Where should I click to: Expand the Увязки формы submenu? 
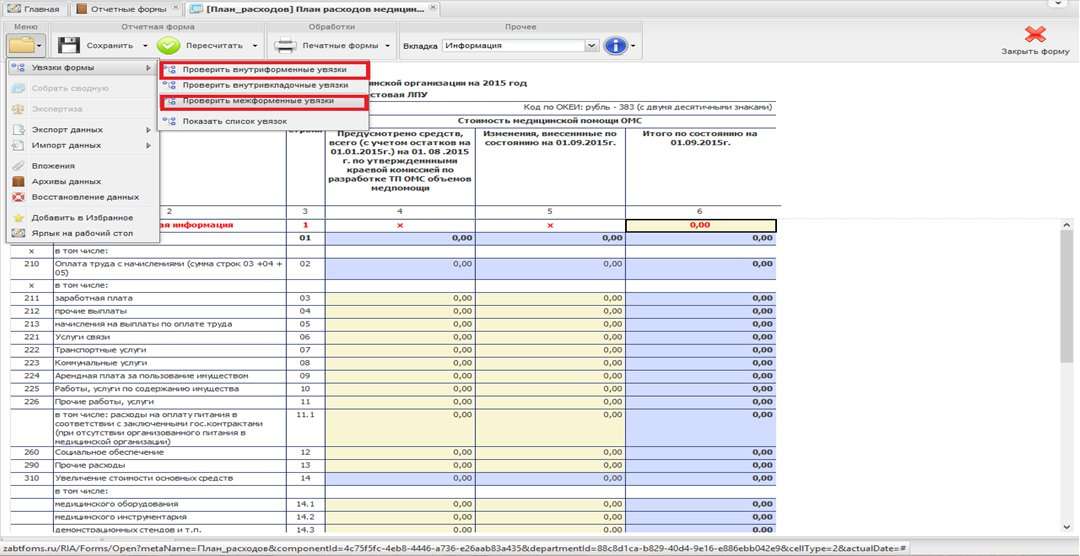coord(83,68)
